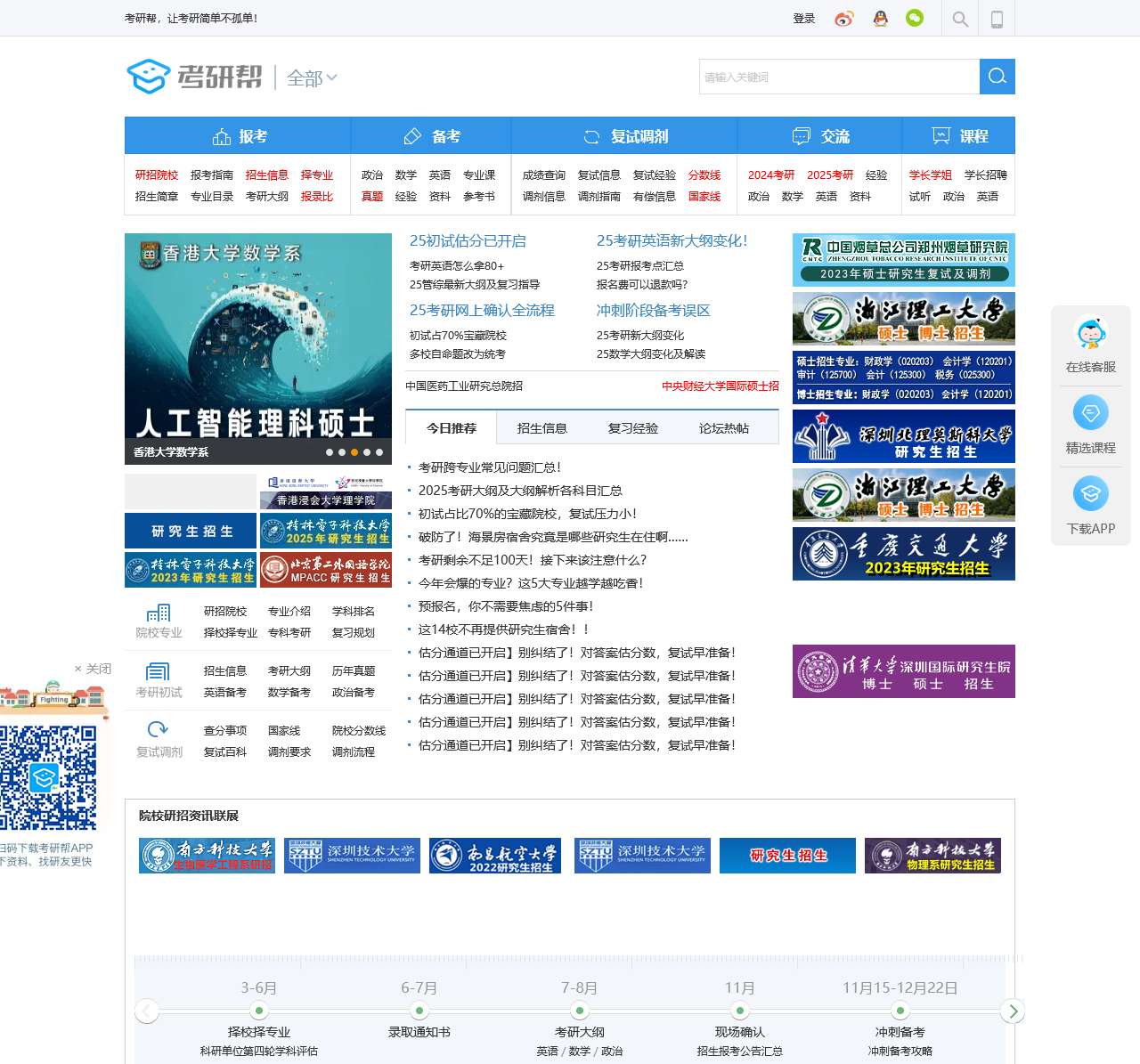Select the 今日推荐 tab
Image resolution: width=1140 pixels, height=1064 pixels.
coord(452,428)
